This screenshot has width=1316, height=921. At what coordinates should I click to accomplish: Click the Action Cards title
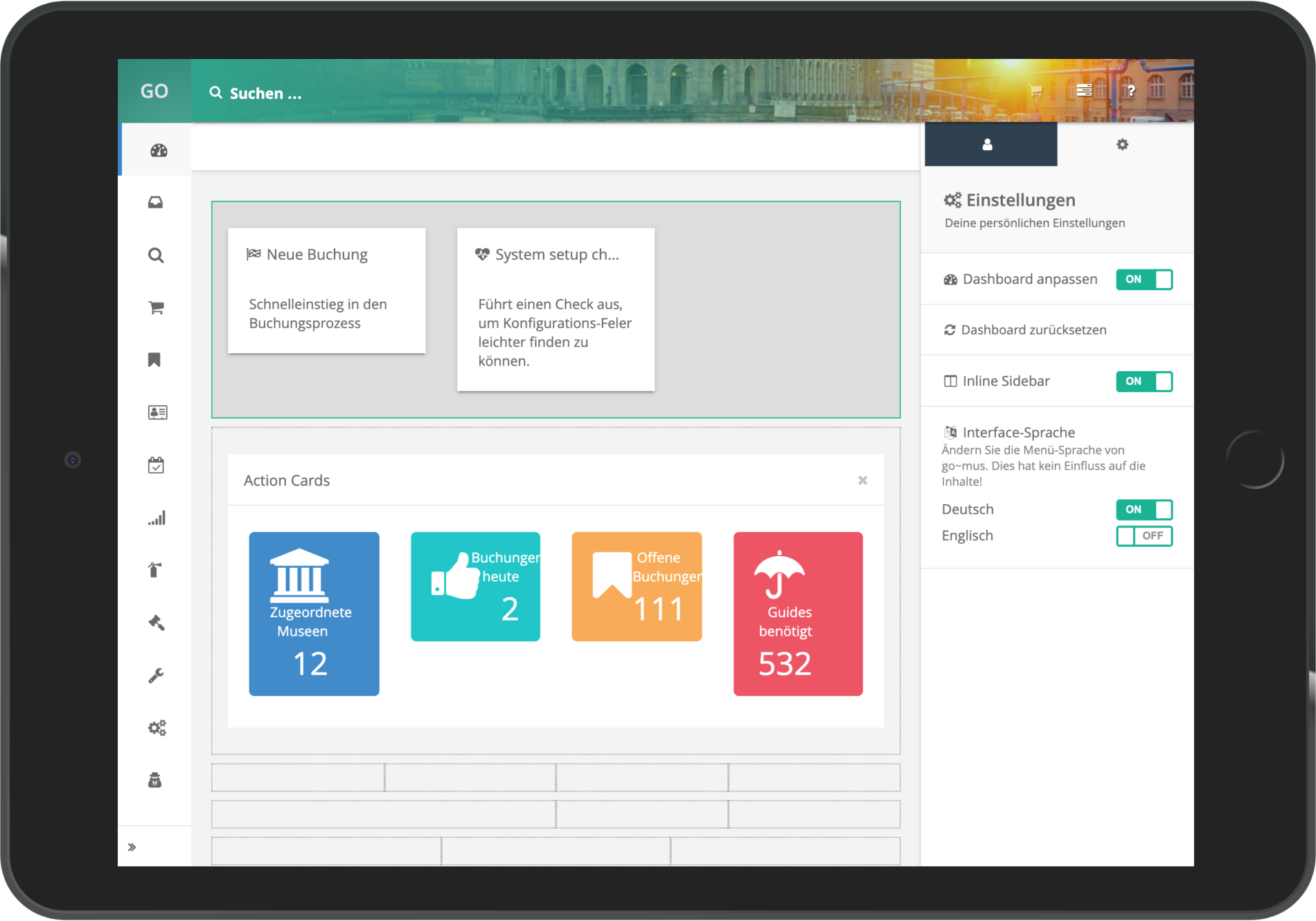[x=287, y=481]
